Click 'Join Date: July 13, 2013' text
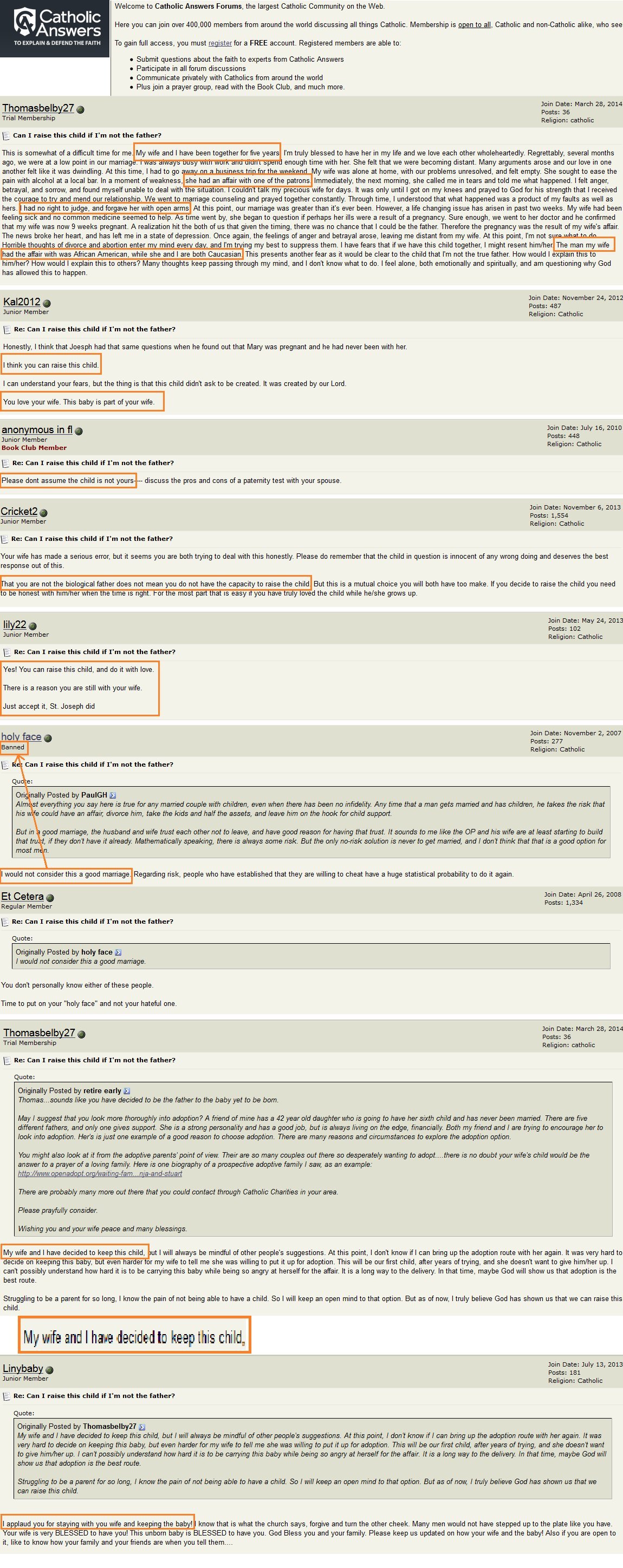Image resolution: width=623 pixels, height=1568 pixels. pyautogui.click(x=585, y=1364)
